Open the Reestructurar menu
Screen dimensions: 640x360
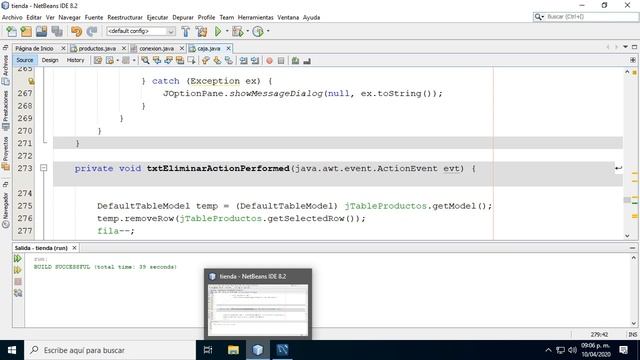[125, 17]
